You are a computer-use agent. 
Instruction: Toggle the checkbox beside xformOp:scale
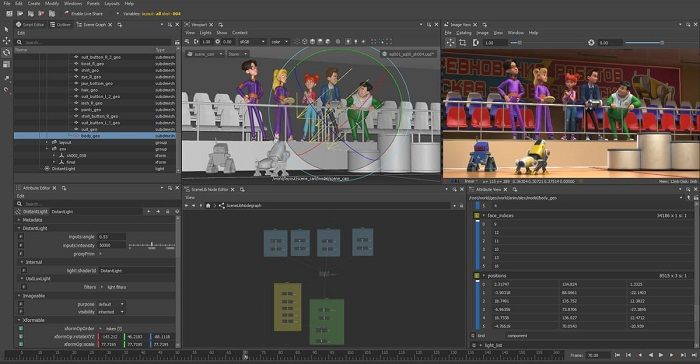(21, 344)
